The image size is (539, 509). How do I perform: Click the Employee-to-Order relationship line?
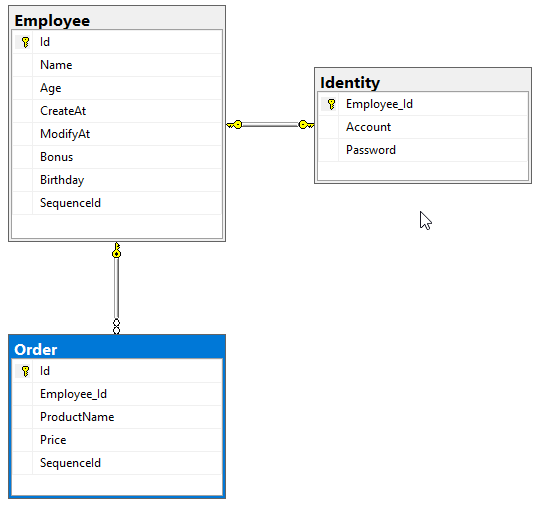117,288
